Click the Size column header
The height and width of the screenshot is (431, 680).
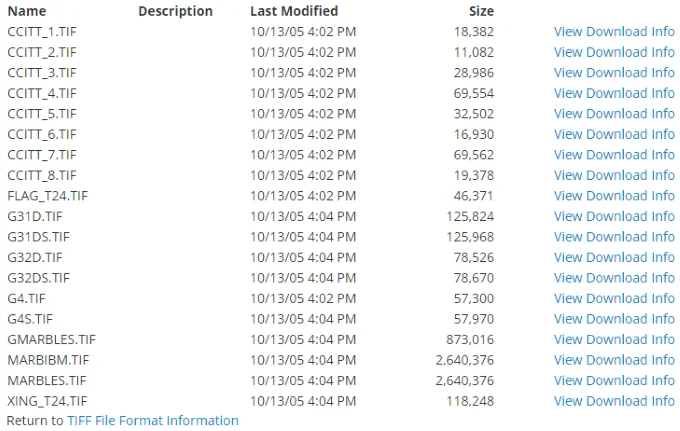point(481,11)
